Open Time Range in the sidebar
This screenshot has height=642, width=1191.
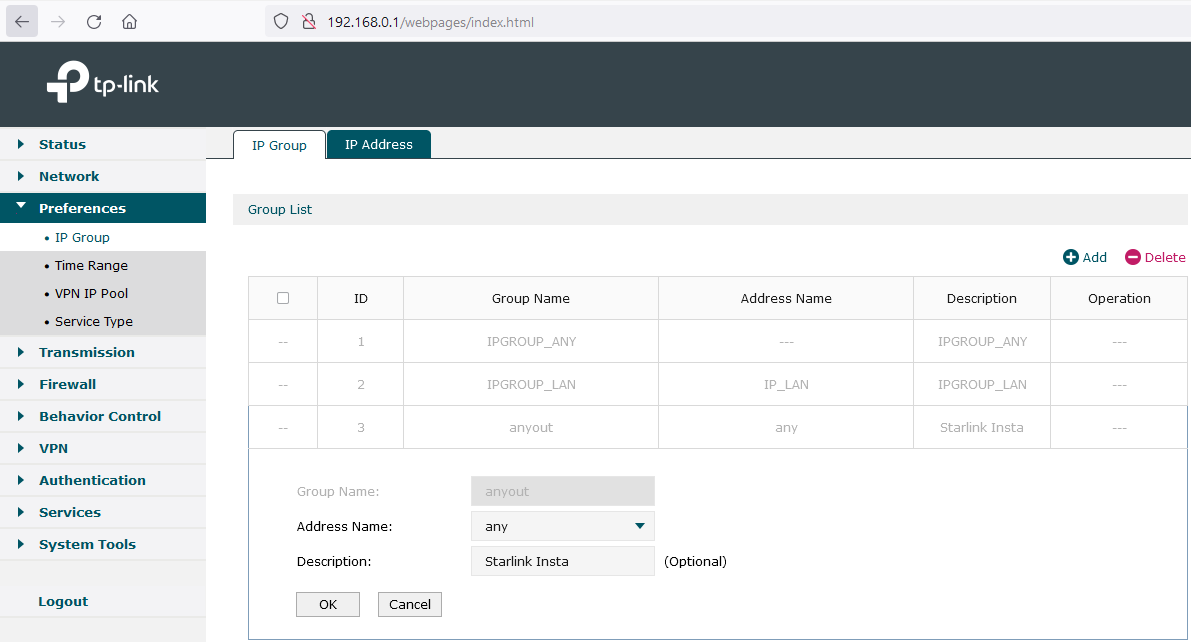click(x=91, y=265)
